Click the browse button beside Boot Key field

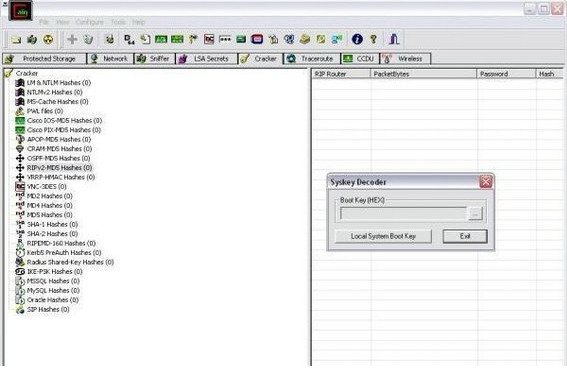pyautogui.click(x=475, y=214)
